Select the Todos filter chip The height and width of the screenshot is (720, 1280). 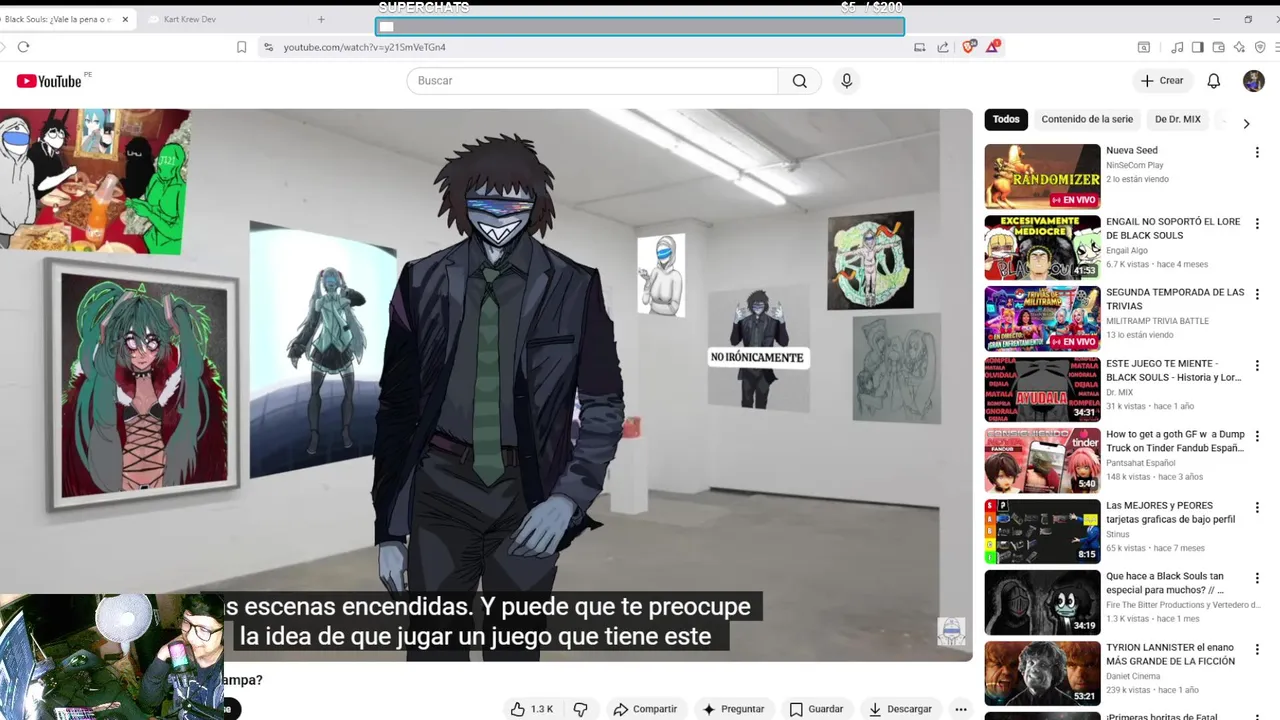coord(1006,119)
